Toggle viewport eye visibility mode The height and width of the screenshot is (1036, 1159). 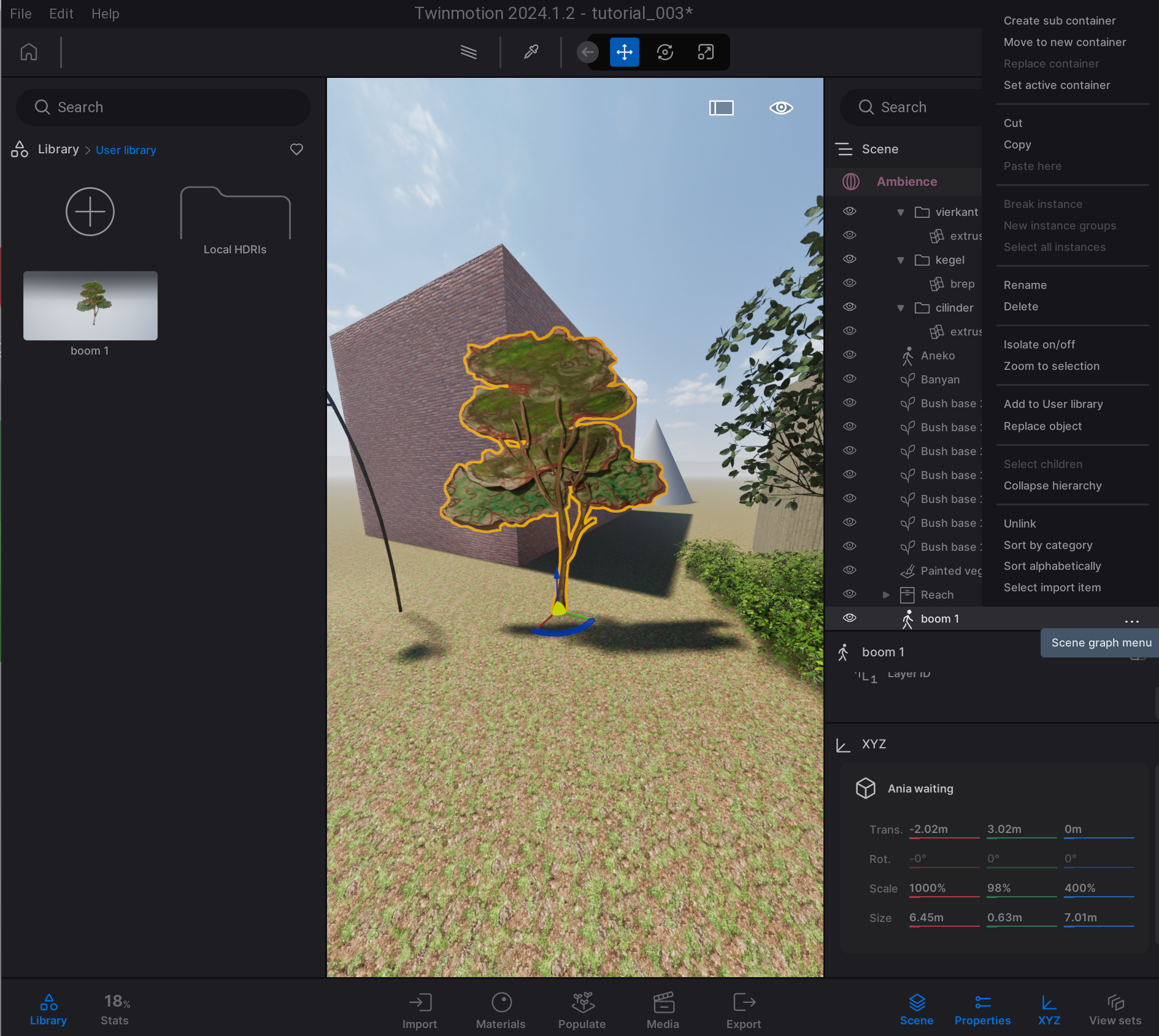point(781,108)
